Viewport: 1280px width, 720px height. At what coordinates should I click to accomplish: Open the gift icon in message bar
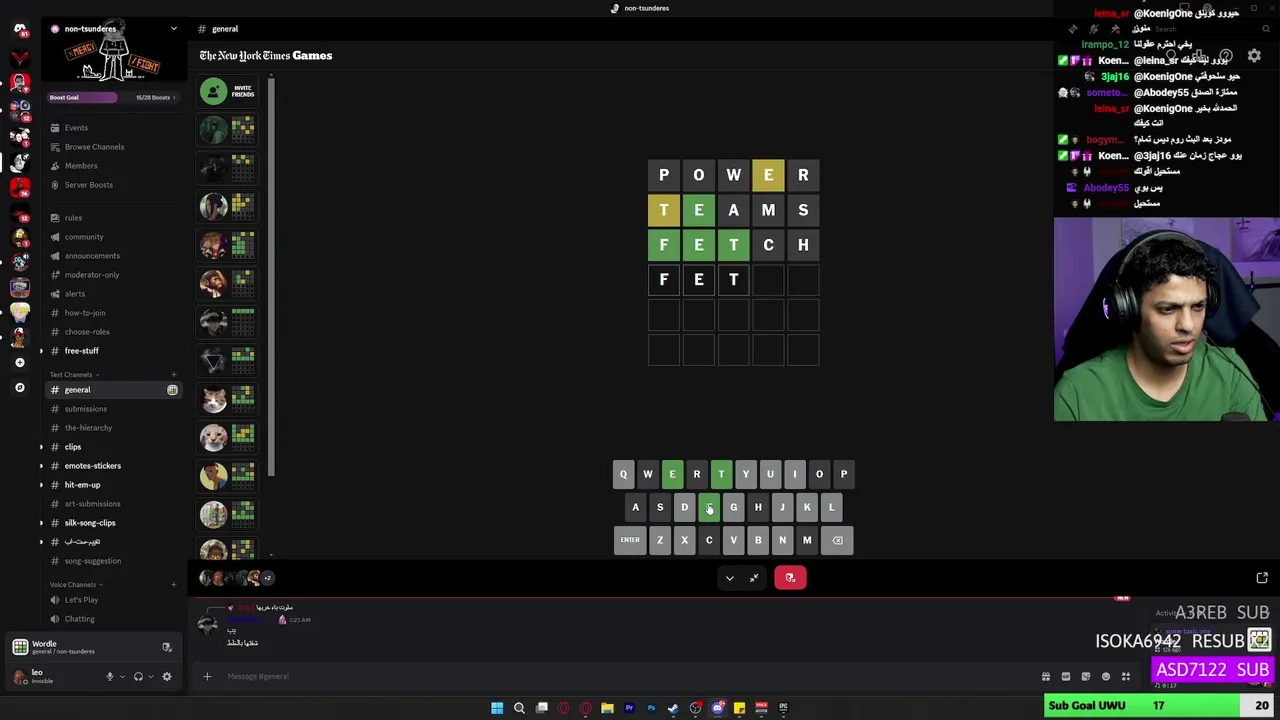pos(1046,677)
